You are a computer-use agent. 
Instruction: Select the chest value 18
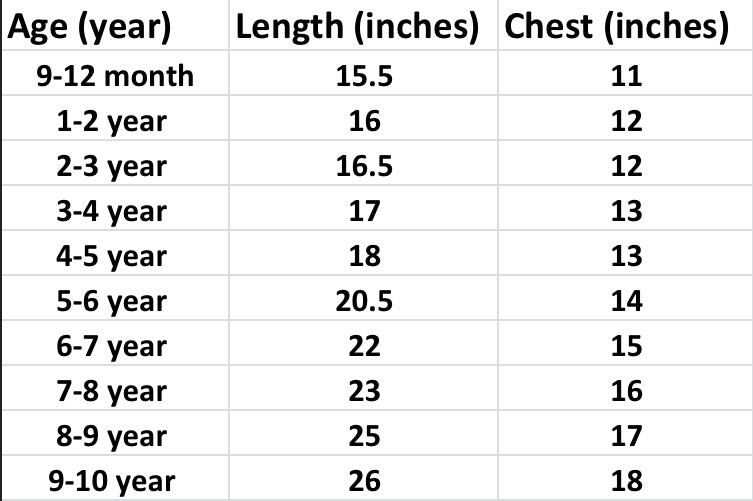(x=626, y=478)
